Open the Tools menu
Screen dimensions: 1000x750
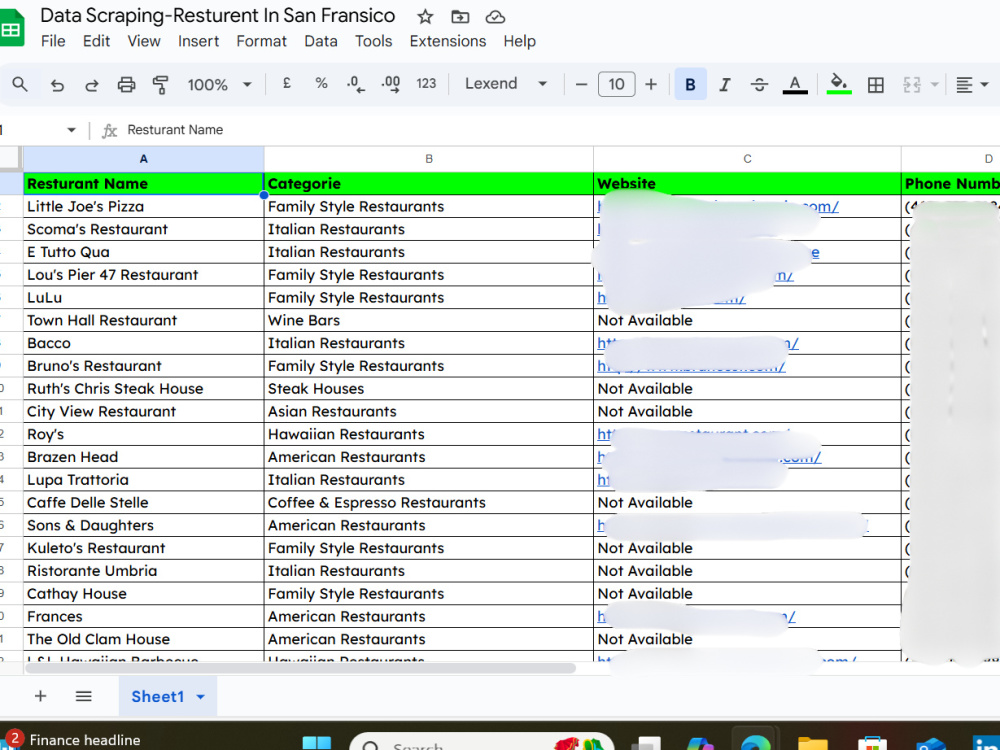coord(373,41)
